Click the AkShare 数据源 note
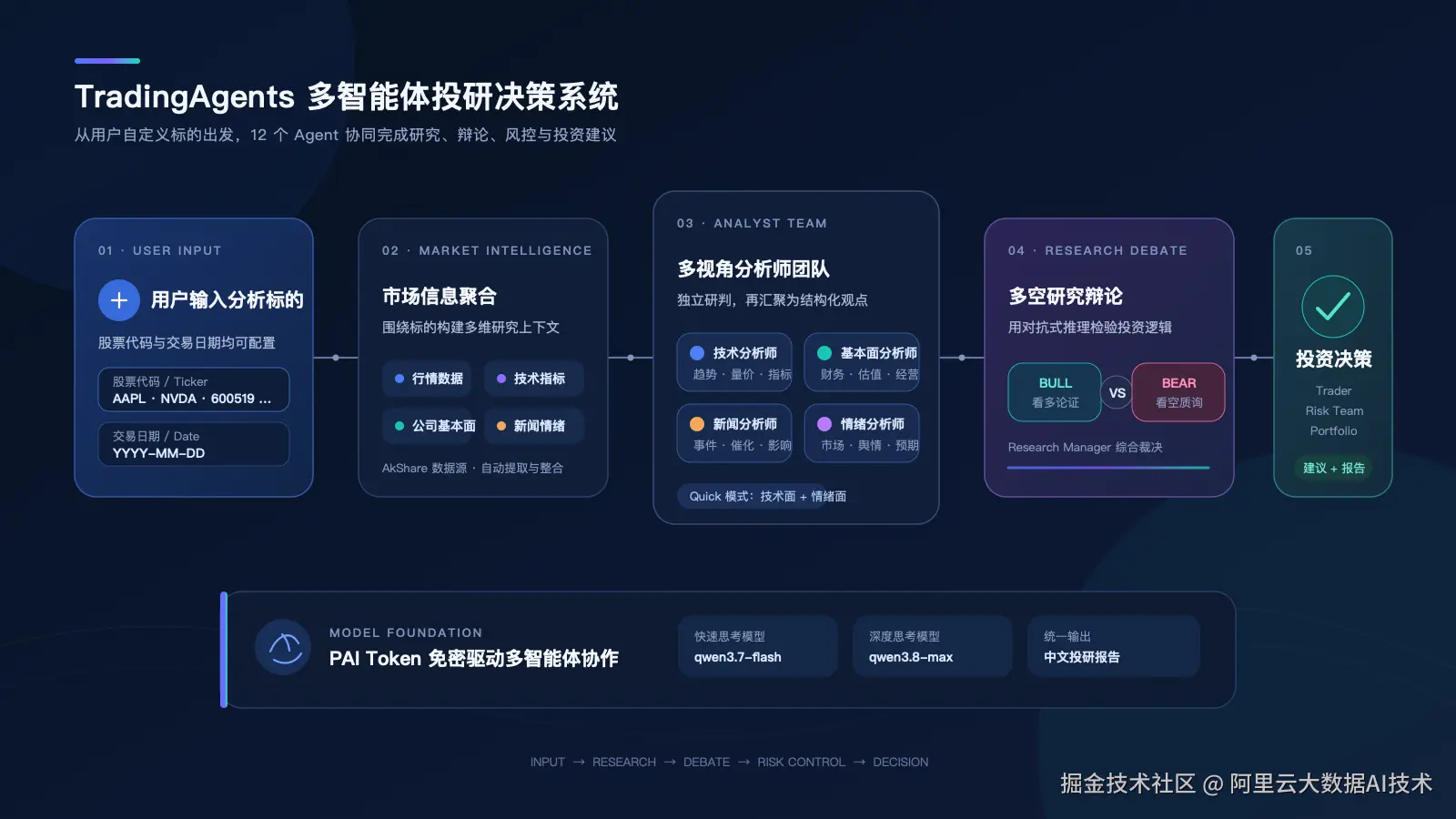1456x819 pixels. coord(472,468)
